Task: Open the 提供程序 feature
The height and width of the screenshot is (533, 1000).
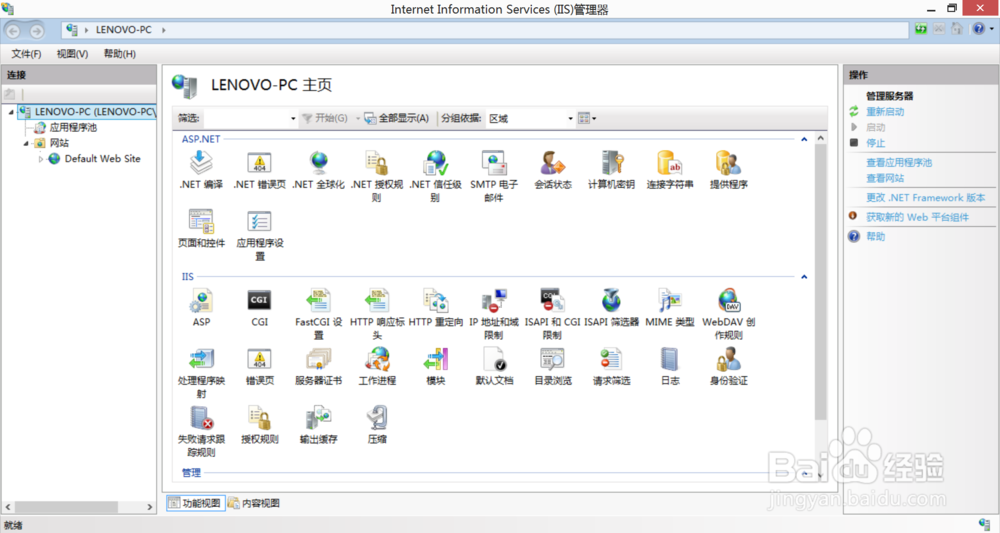Action: click(x=728, y=170)
